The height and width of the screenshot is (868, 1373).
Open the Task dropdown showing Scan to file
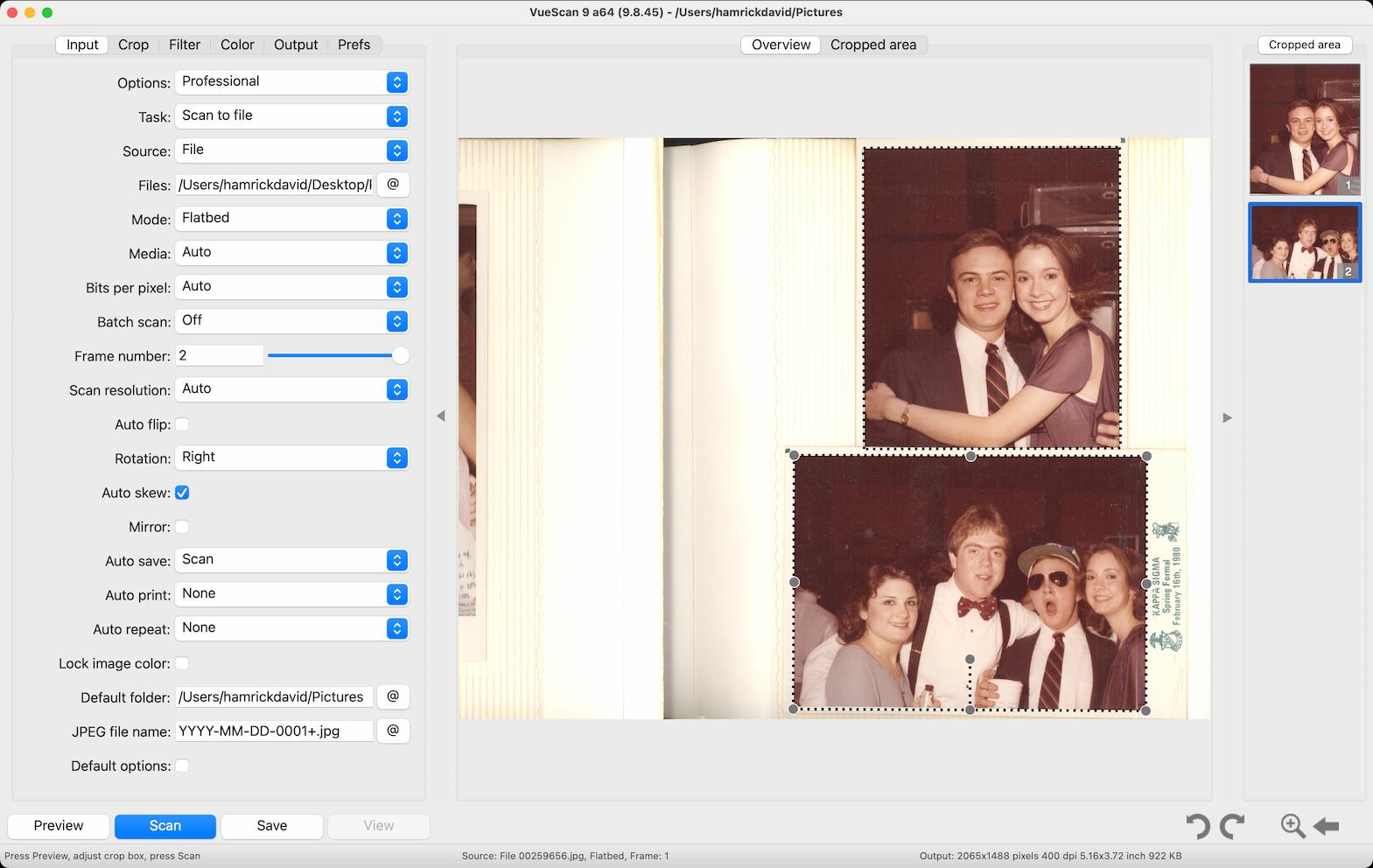292,116
